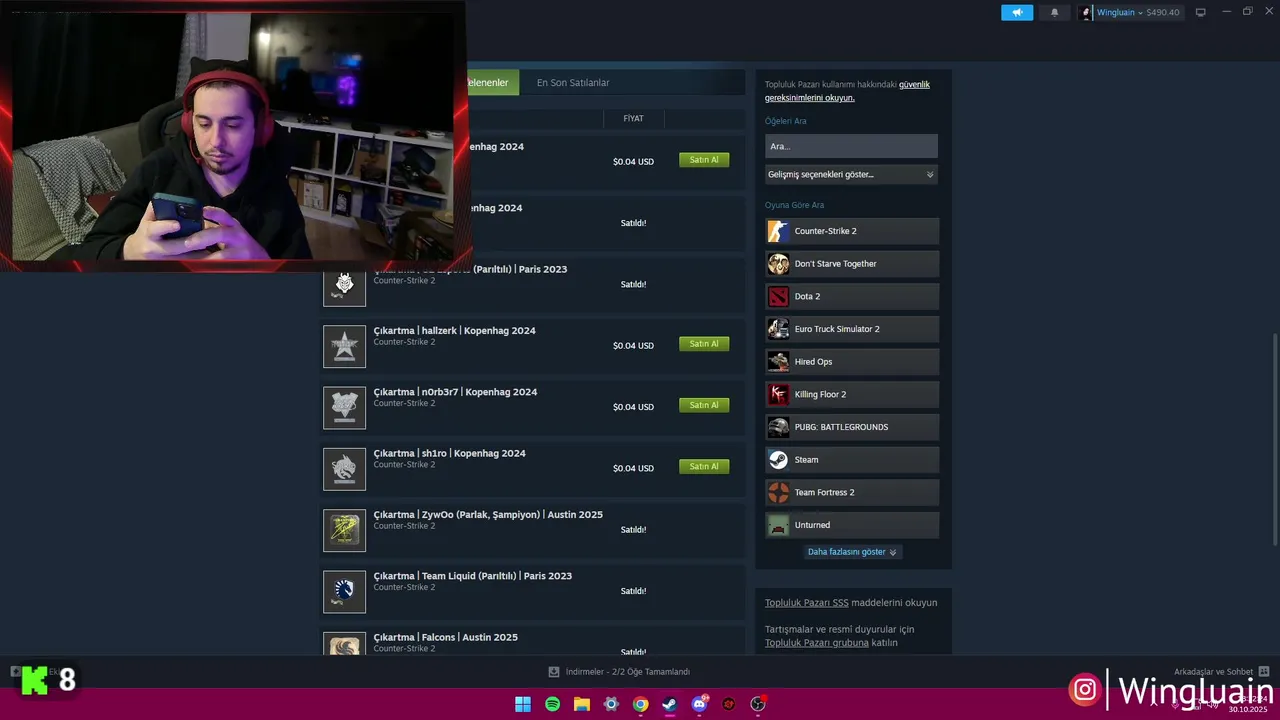This screenshot has height=720, width=1280.
Task: Filter market by Dota 2
Action: point(852,296)
